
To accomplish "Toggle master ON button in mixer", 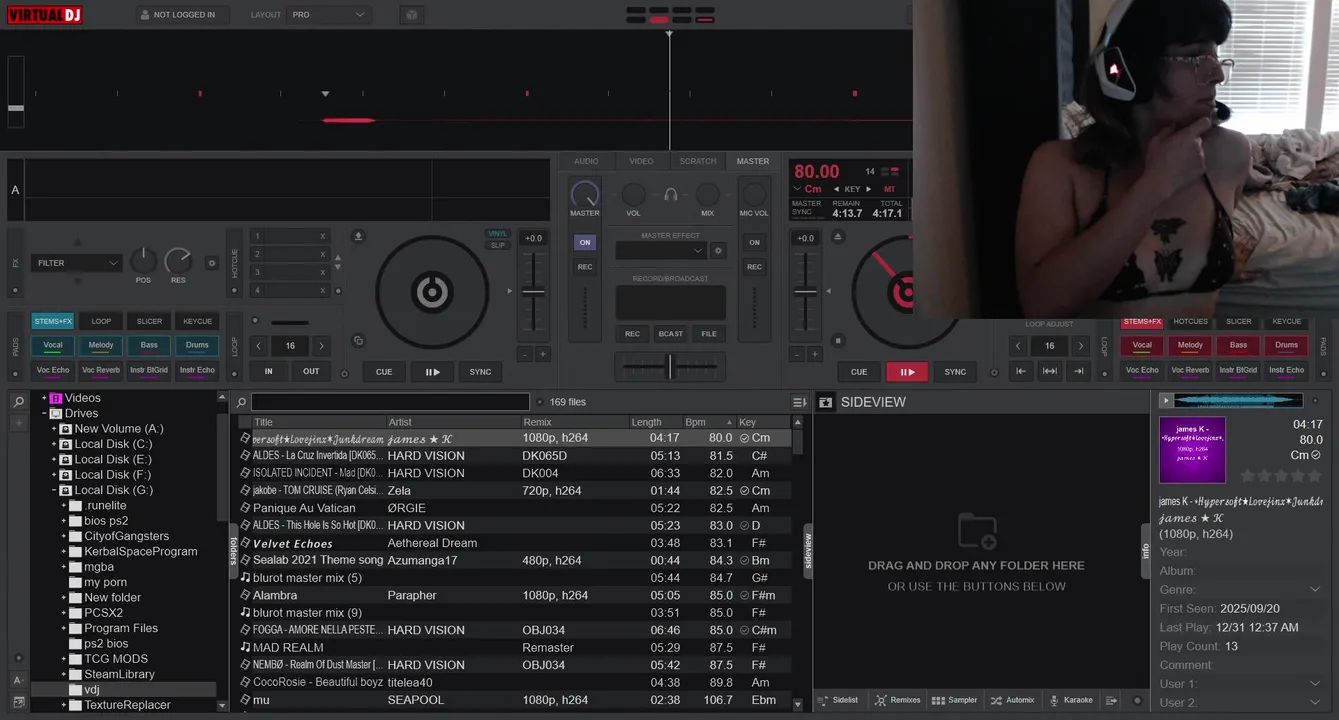I will (x=585, y=242).
